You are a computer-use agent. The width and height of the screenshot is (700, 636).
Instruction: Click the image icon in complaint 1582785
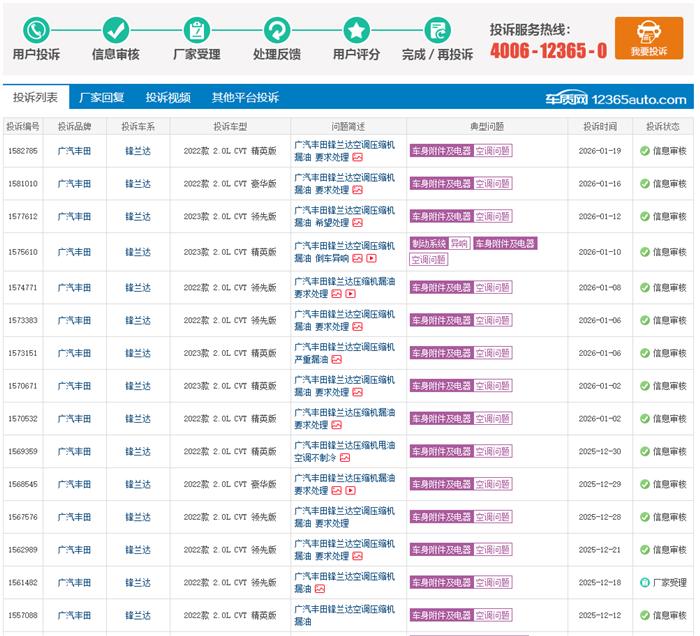pos(358,157)
